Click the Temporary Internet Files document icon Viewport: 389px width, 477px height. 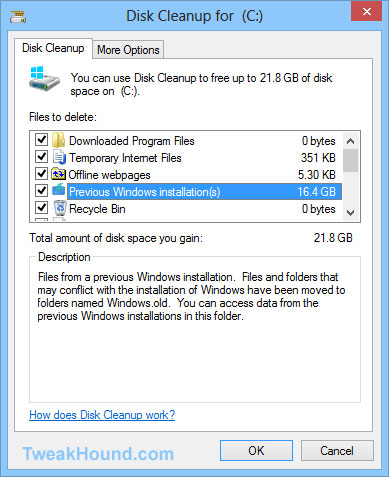pyautogui.click(x=59, y=157)
